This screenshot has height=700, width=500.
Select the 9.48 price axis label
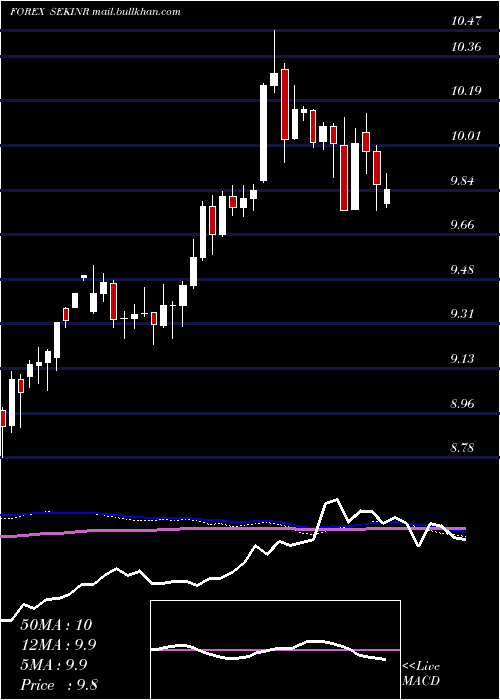462,270
